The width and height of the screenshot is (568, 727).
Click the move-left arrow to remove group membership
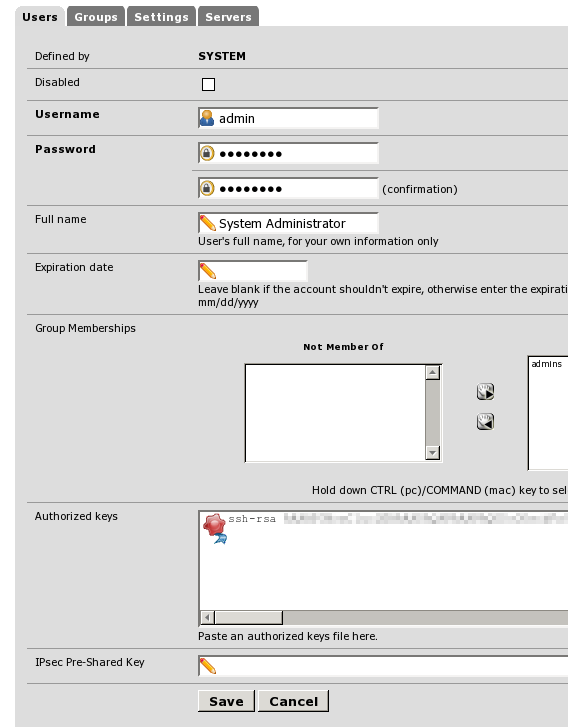click(485, 422)
